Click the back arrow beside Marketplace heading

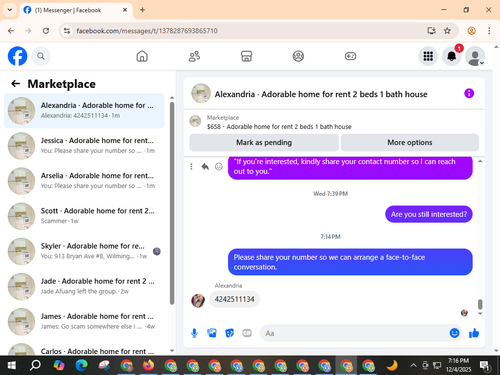click(x=15, y=83)
